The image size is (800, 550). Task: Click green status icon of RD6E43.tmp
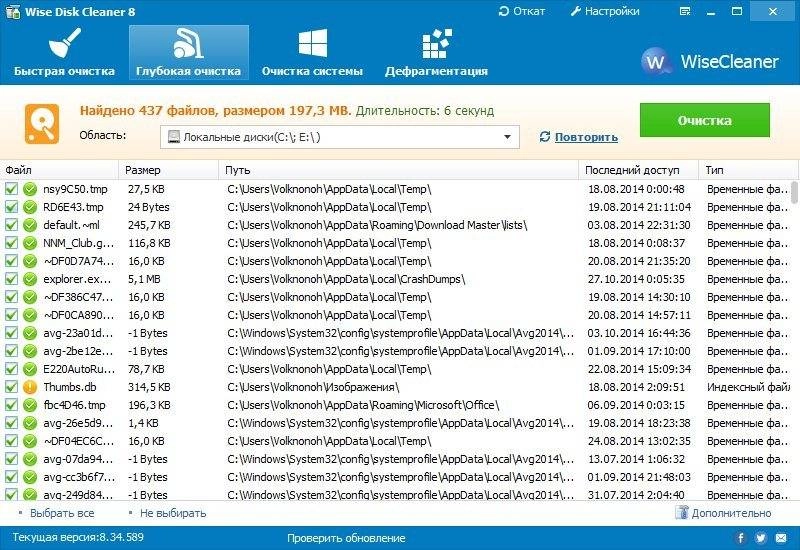[x=30, y=207]
